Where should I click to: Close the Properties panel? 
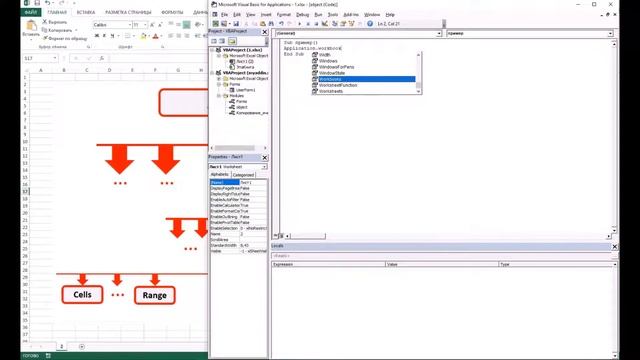click(264, 158)
